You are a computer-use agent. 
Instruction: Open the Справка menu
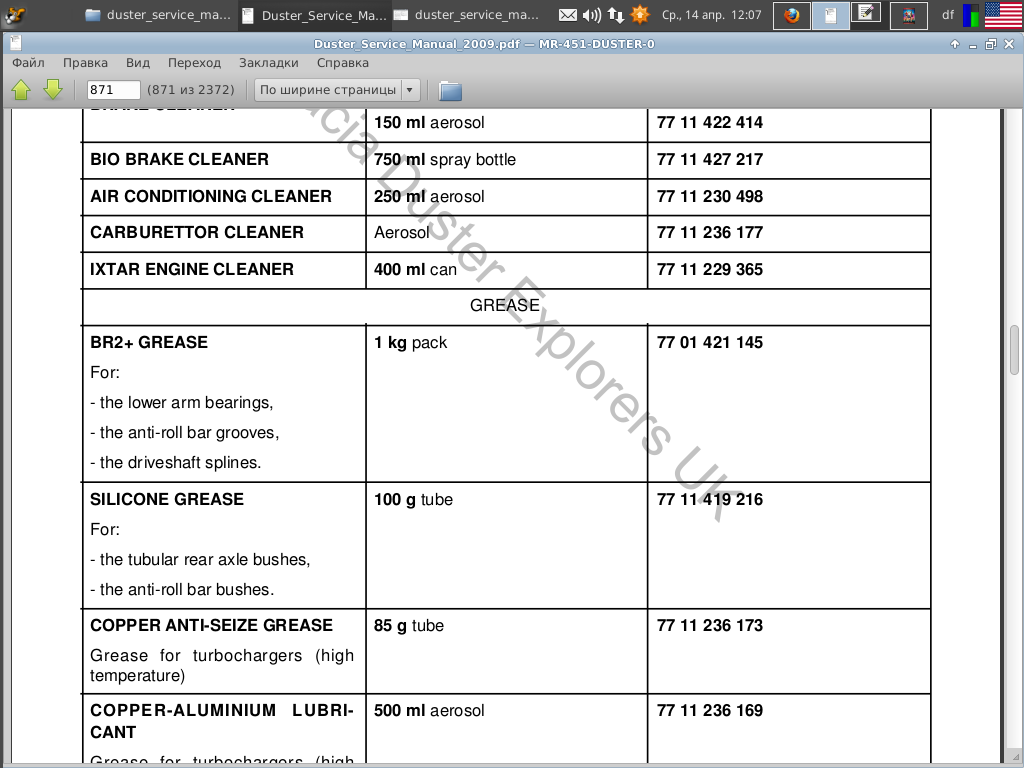point(343,63)
